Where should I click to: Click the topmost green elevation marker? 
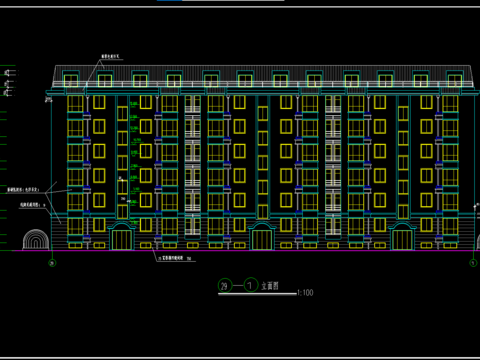pyautogui.click(x=8, y=65)
